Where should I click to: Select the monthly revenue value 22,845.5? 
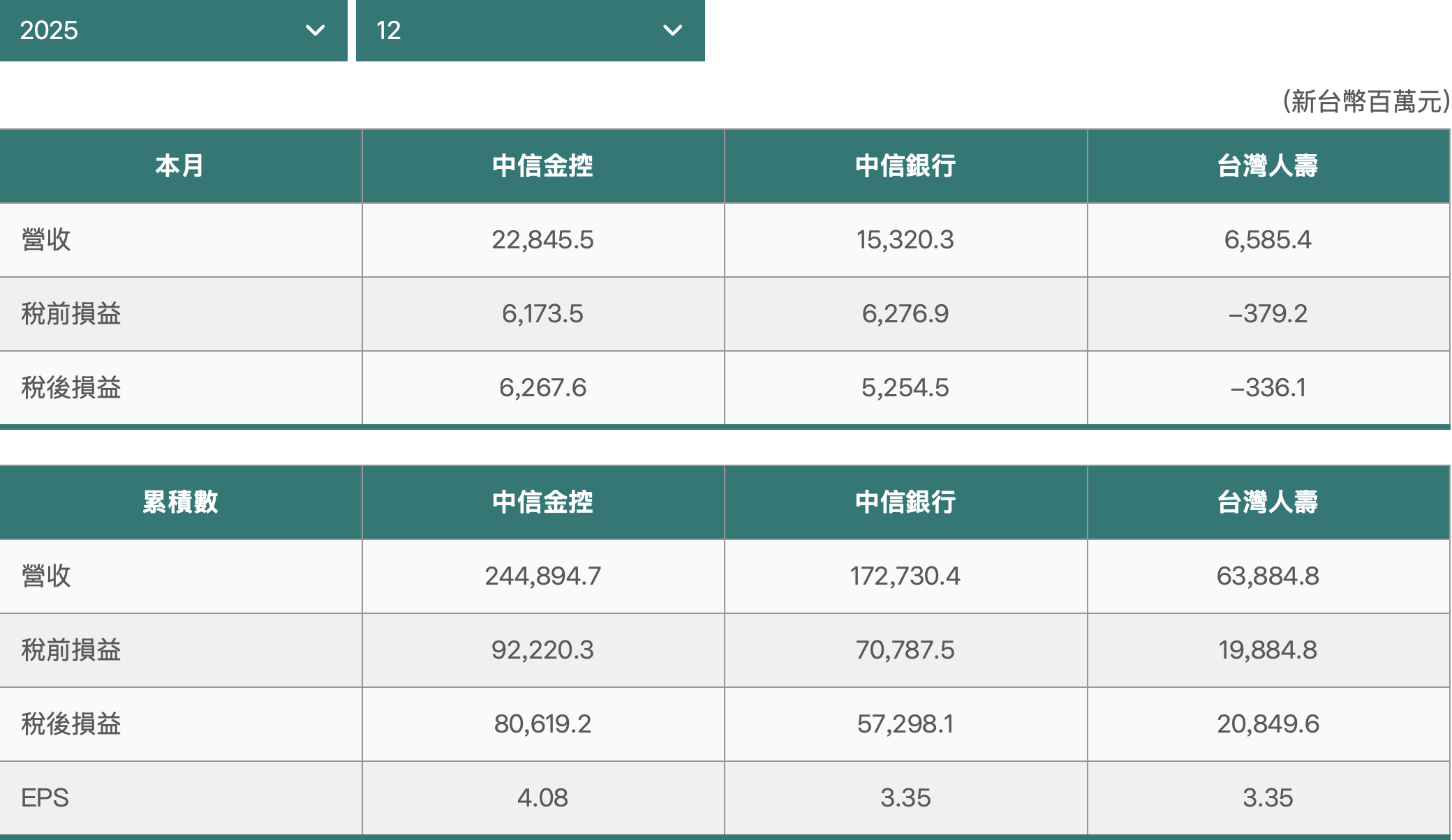click(542, 239)
